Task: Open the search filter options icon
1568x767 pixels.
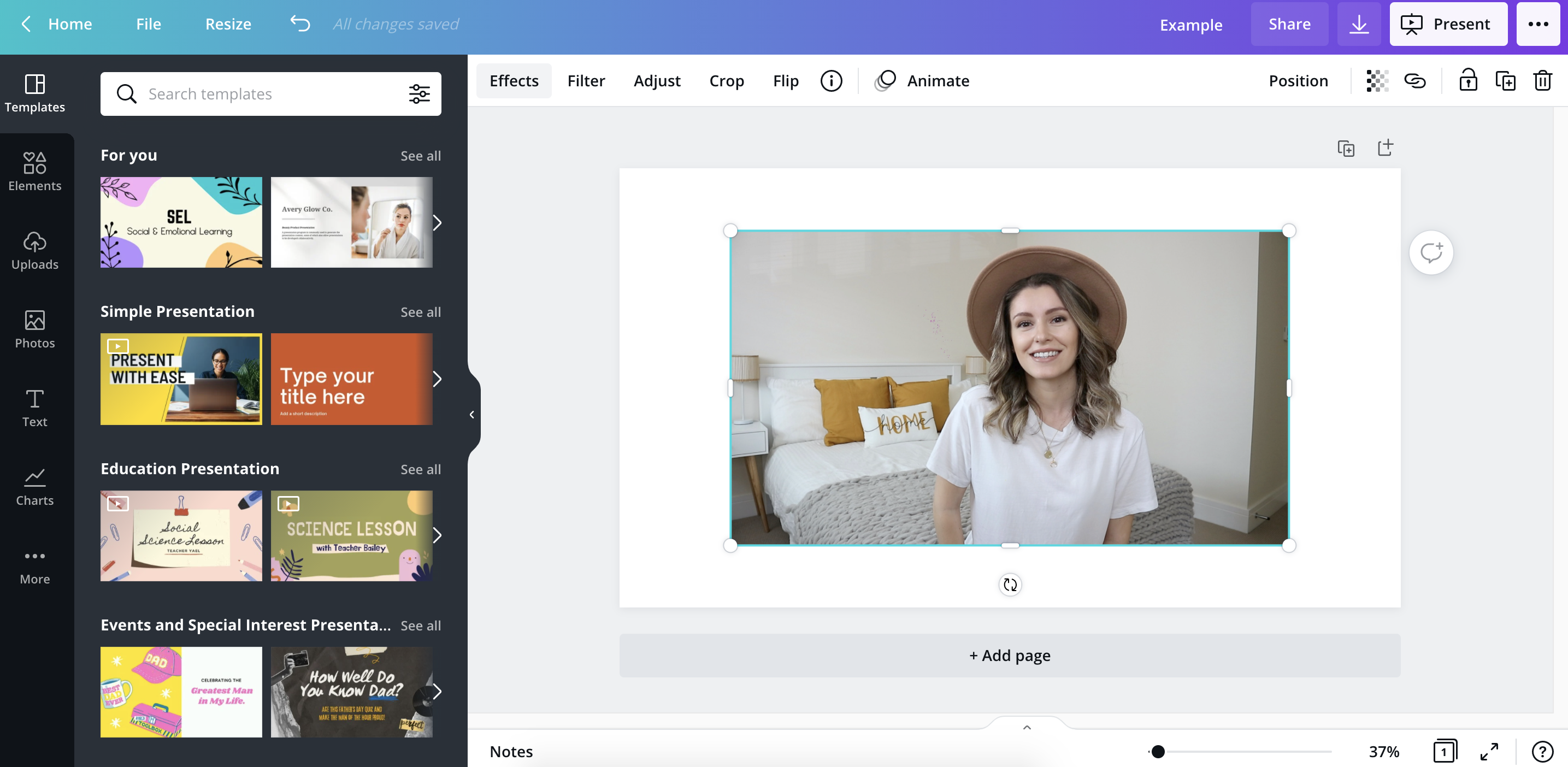Action: (420, 94)
